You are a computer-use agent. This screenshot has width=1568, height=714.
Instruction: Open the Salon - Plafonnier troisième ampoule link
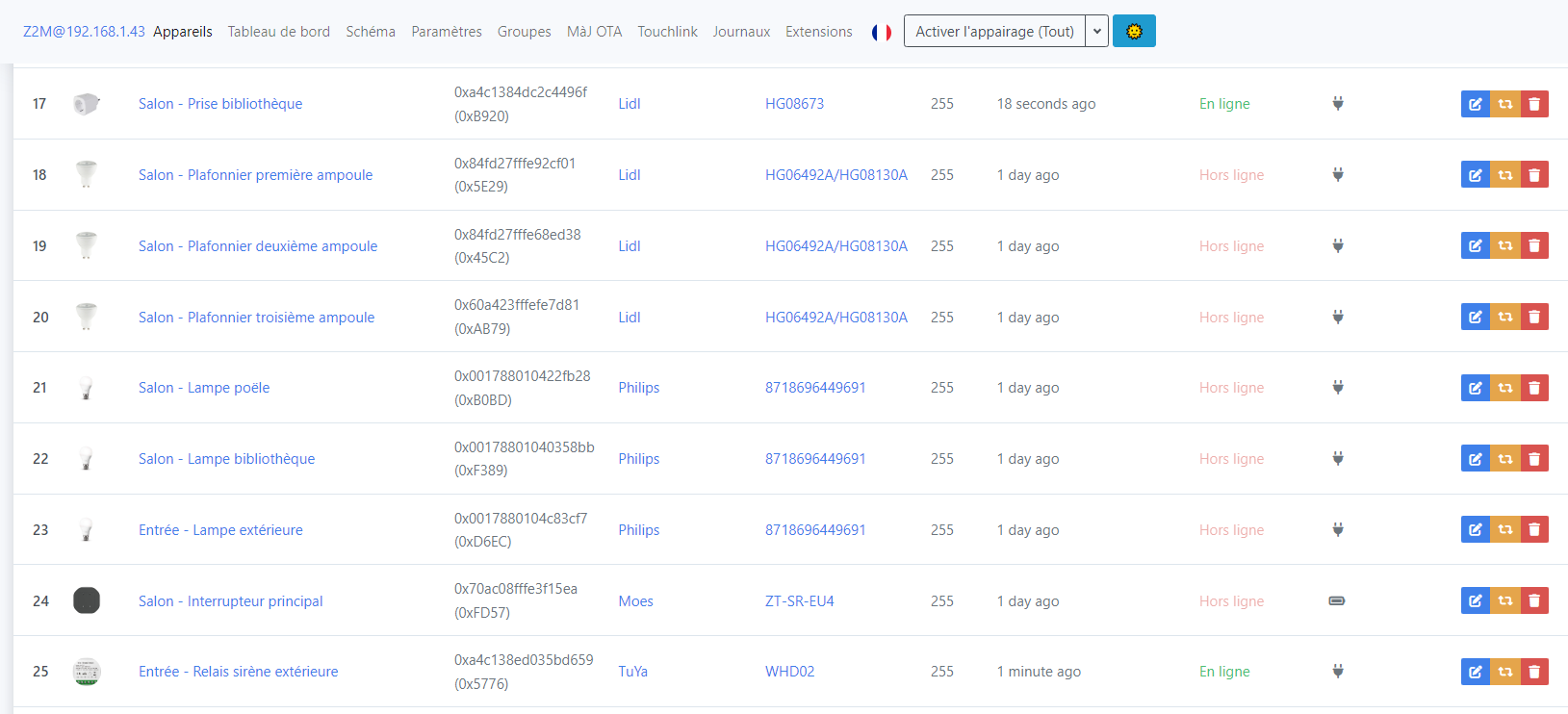(x=256, y=318)
